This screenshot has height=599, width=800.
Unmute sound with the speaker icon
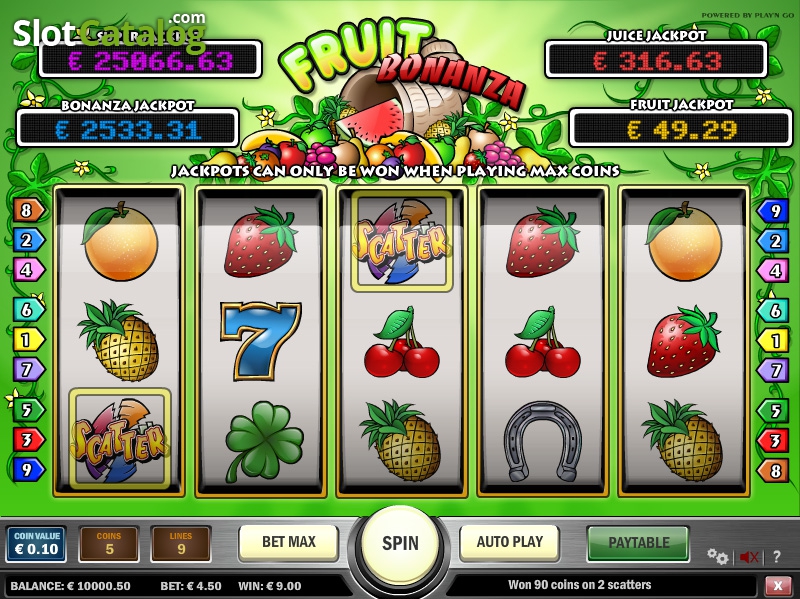click(748, 557)
